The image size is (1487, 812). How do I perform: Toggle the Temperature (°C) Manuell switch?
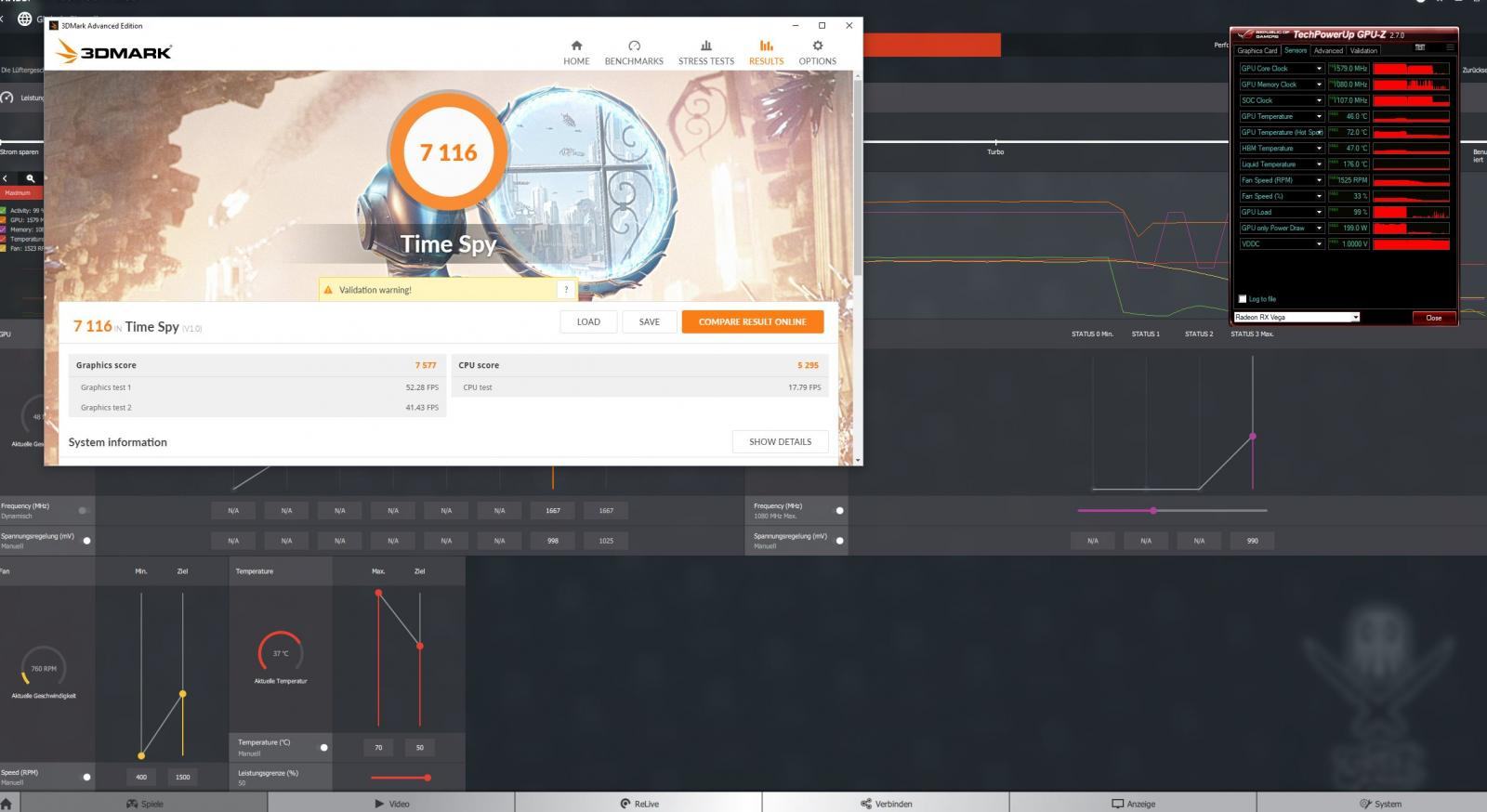pos(323,747)
